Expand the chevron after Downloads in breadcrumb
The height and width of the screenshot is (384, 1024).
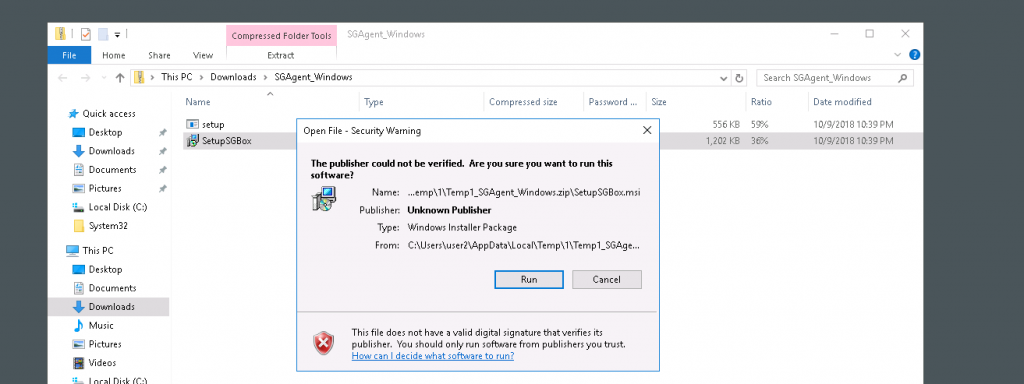pyautogui.click(x=266, y=77)
